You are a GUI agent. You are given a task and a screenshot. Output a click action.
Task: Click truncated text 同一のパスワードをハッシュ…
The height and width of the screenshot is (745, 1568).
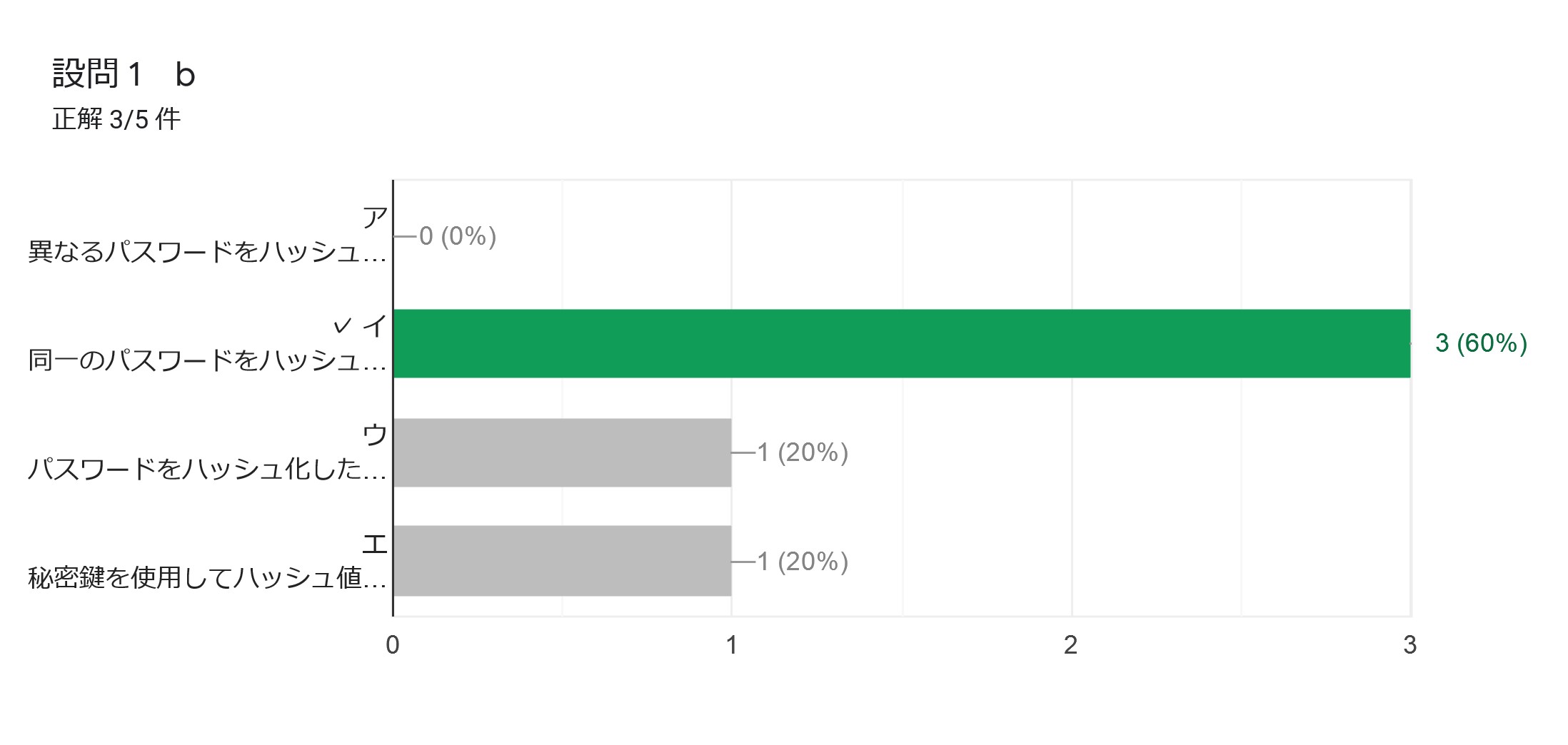[207, 360]
